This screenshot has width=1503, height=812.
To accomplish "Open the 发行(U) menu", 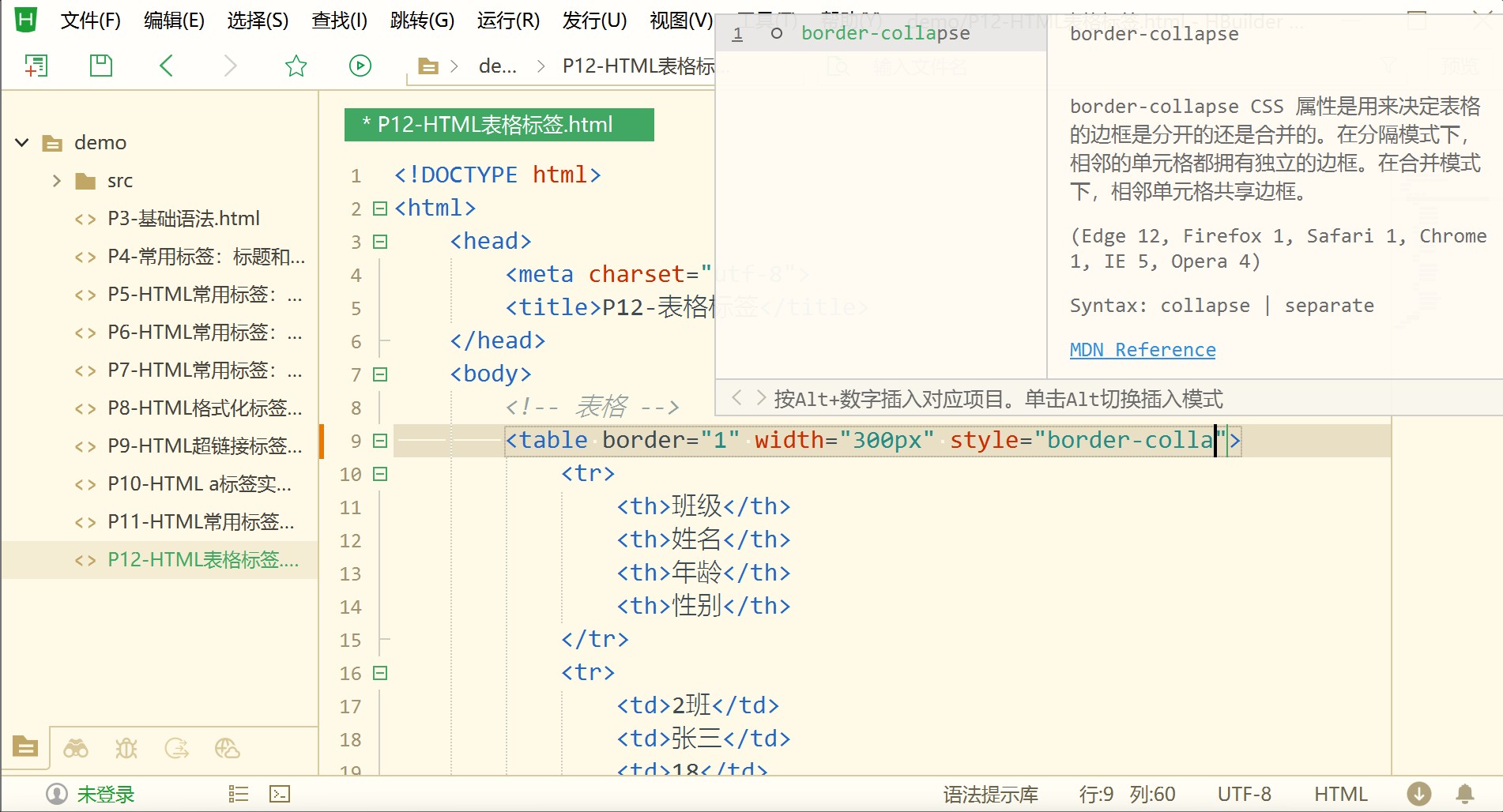I will pos(594,21).
